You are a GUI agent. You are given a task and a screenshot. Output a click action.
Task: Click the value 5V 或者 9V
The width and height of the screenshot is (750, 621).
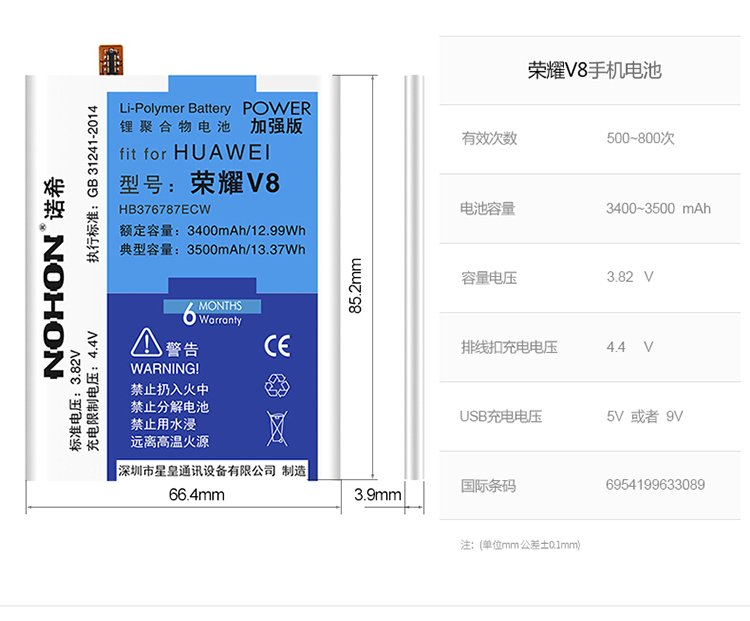point(645,416)
